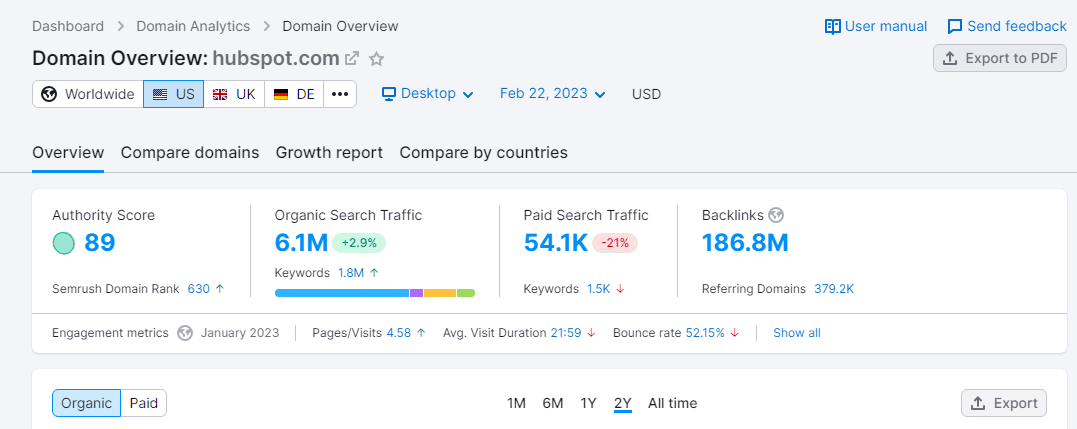
Task: Click the User manual book icon
Action: pos(832,27)
